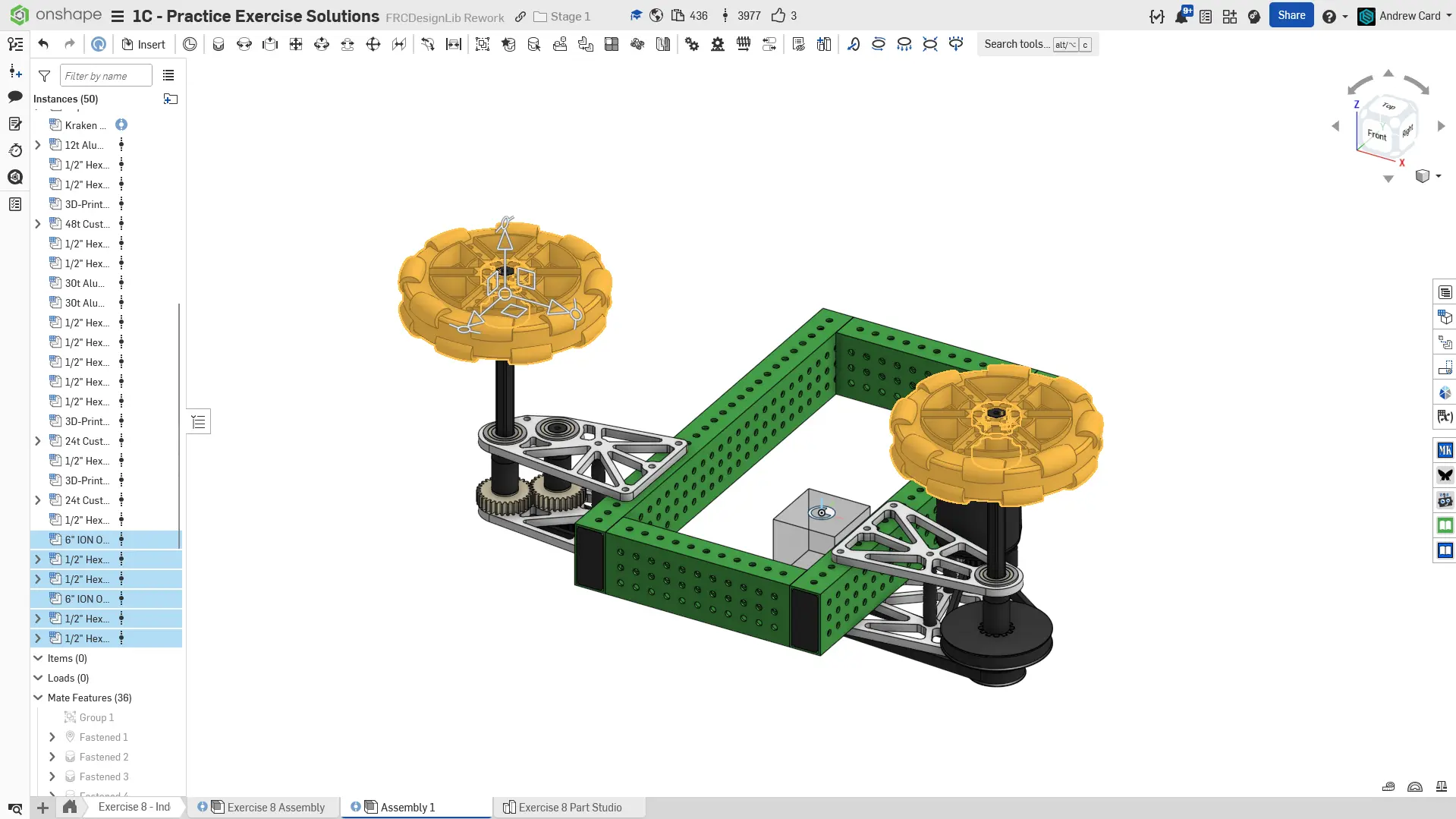Open the Home icon in the bottom tab bar
This screenshot has width=1456, height=819.
[x=70, y=807]
